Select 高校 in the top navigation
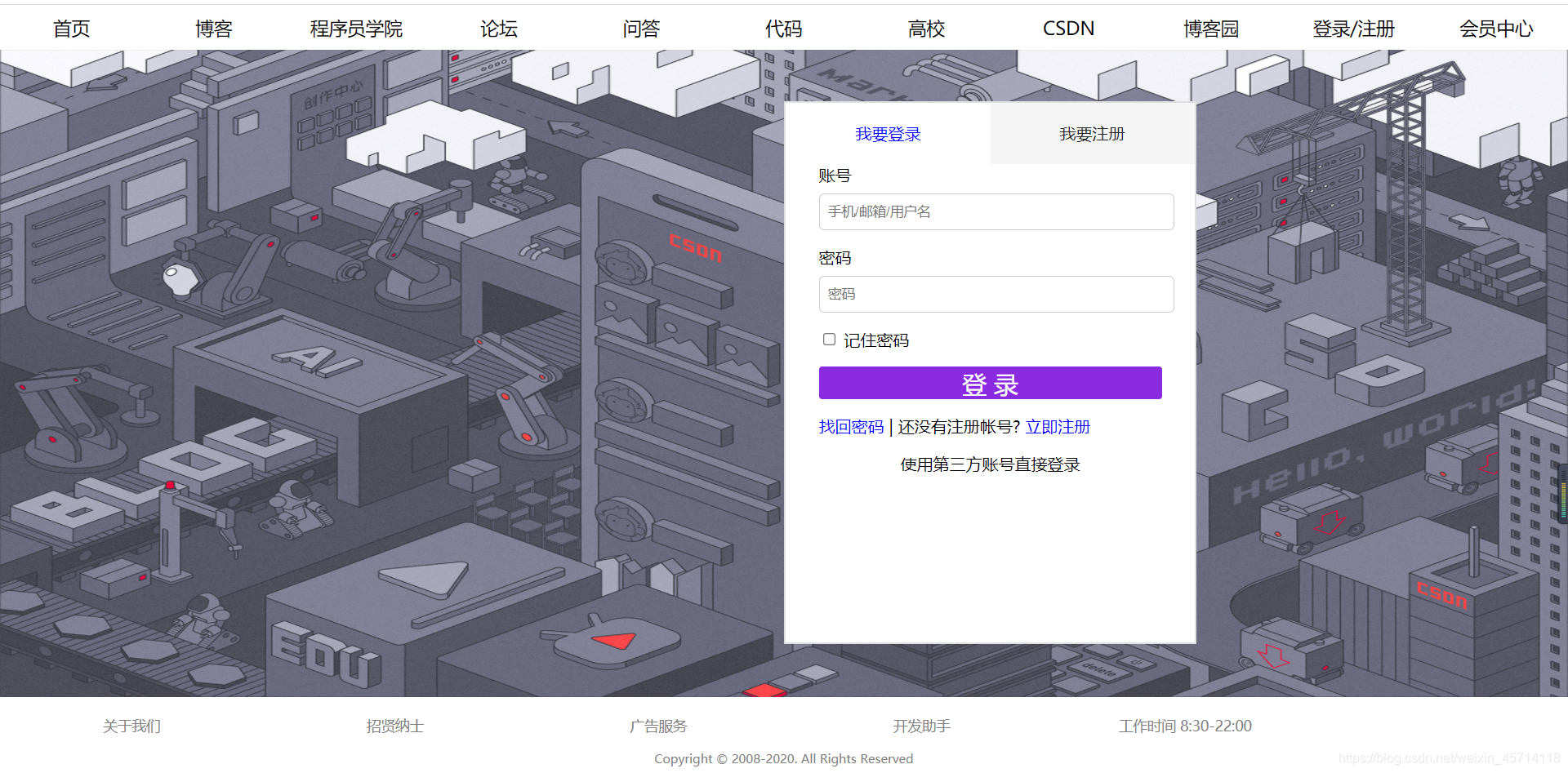This screenshot has height=773, width=1568. click(925, 28)
